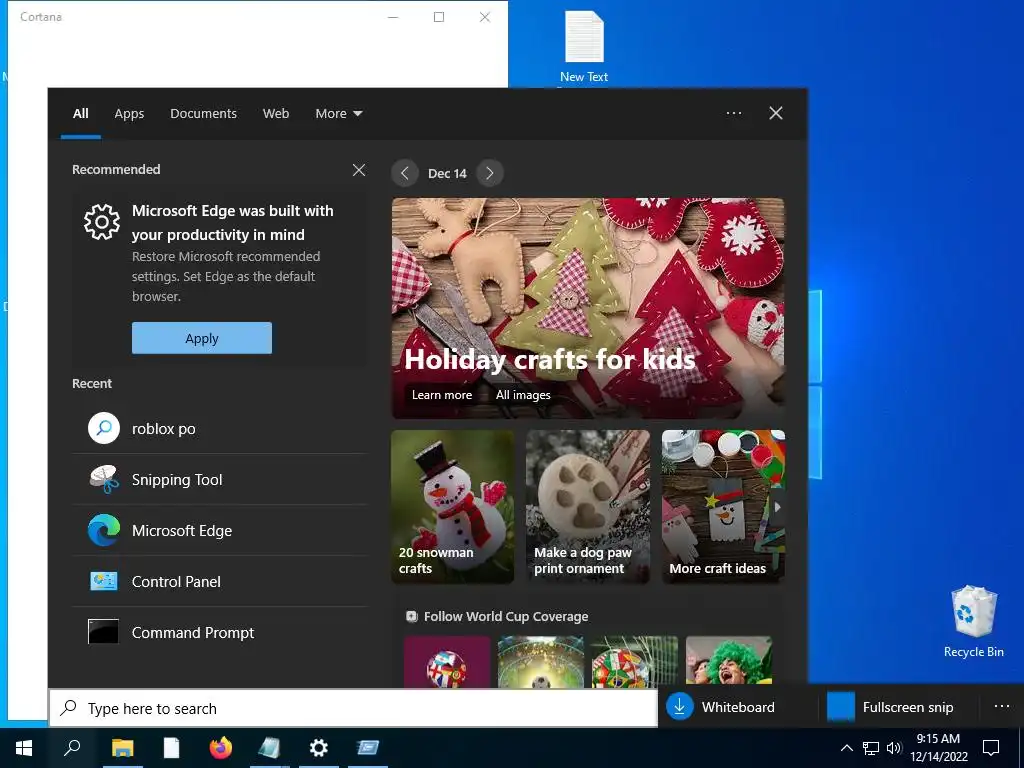Open the search panel options ellipsis
This screenshot has width=1024, height=768.
[734, 113]
